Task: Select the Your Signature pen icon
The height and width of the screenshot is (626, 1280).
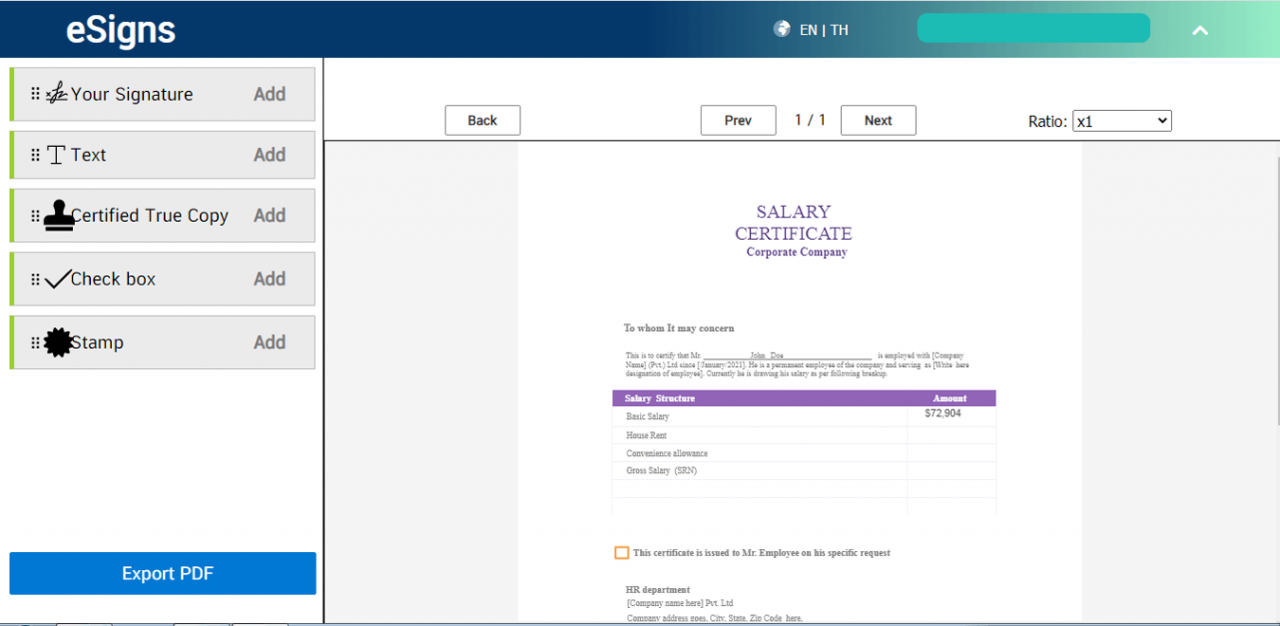Action: (x=56, y=92)
